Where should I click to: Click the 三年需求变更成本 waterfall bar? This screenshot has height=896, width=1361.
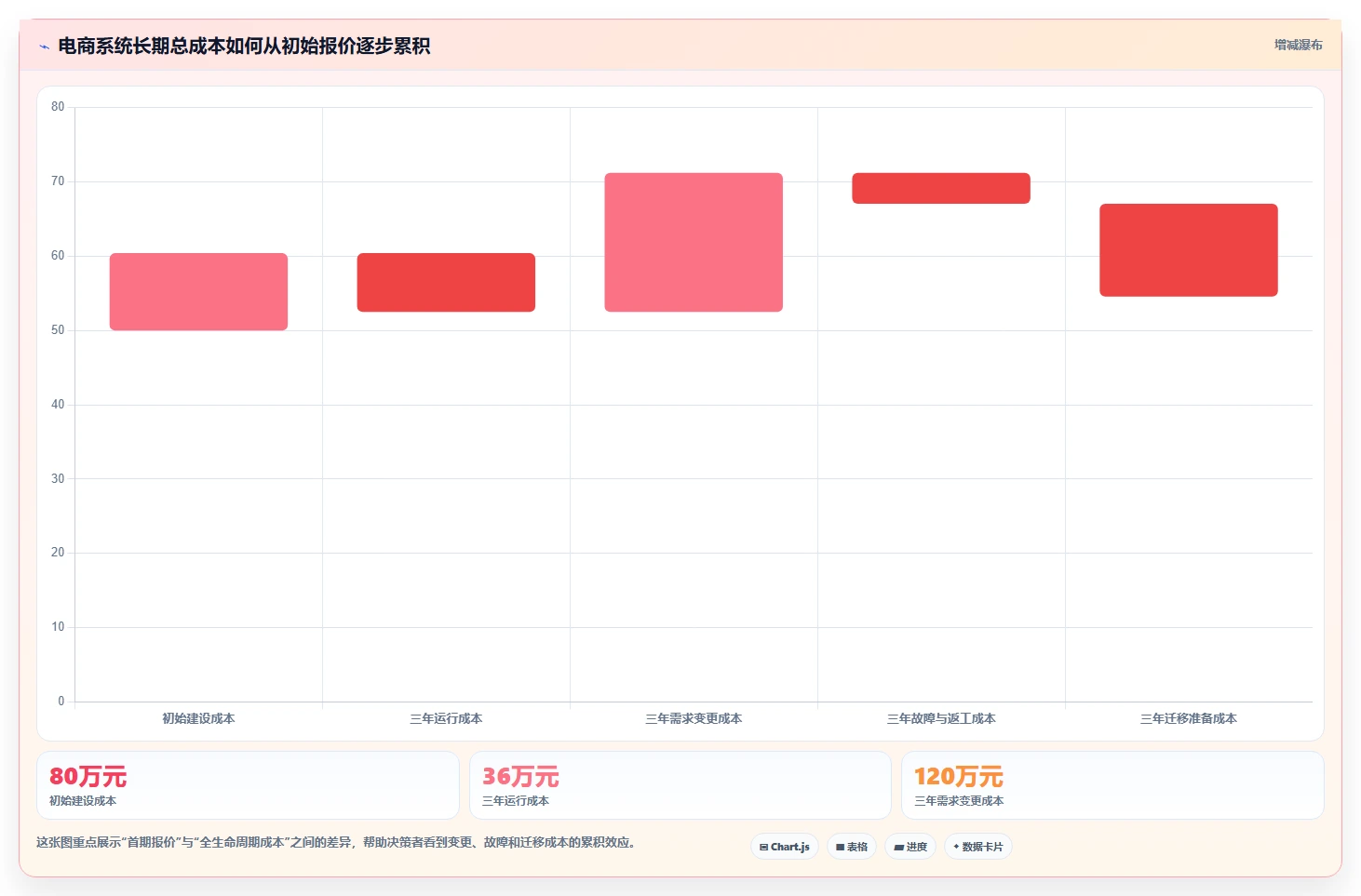coord(694,242)
